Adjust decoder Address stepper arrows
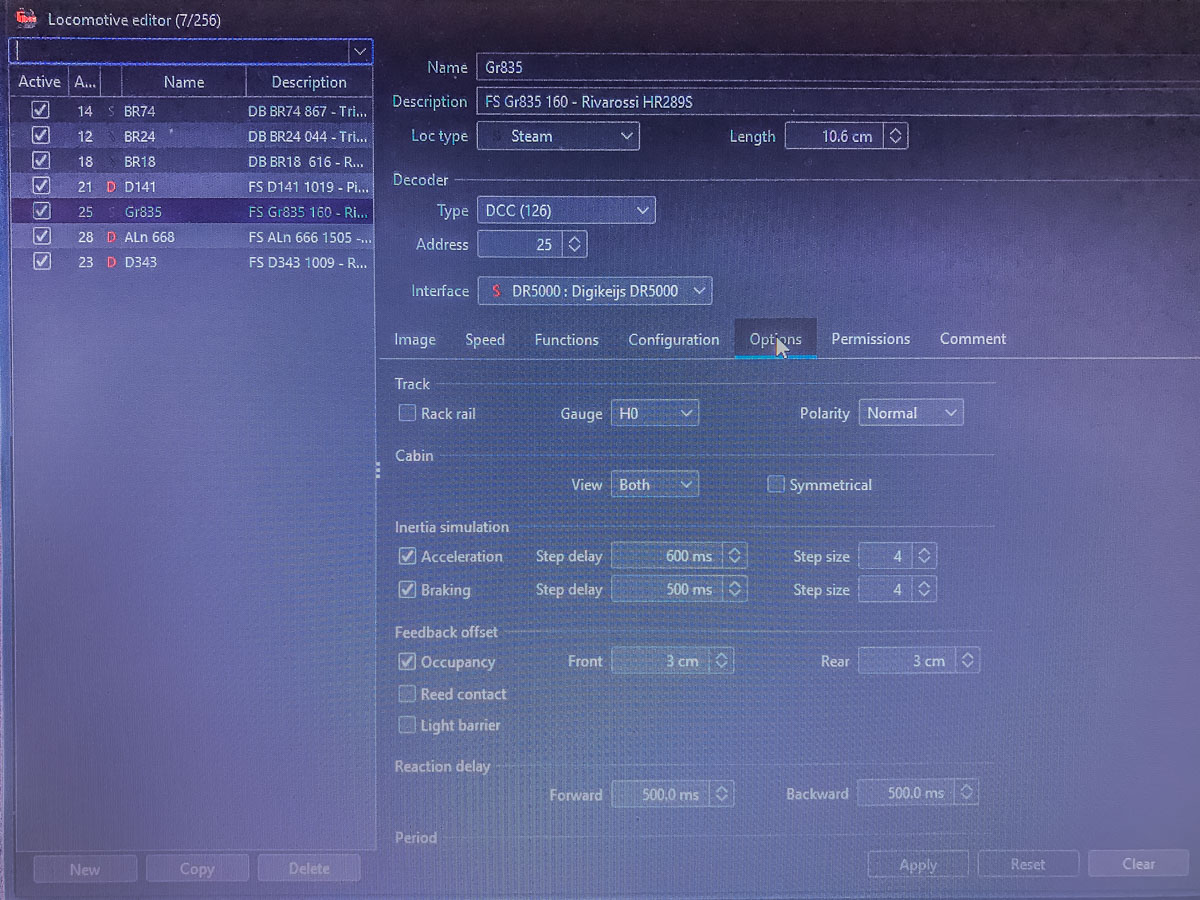1200x900 pixels. (x=574, y=244)
